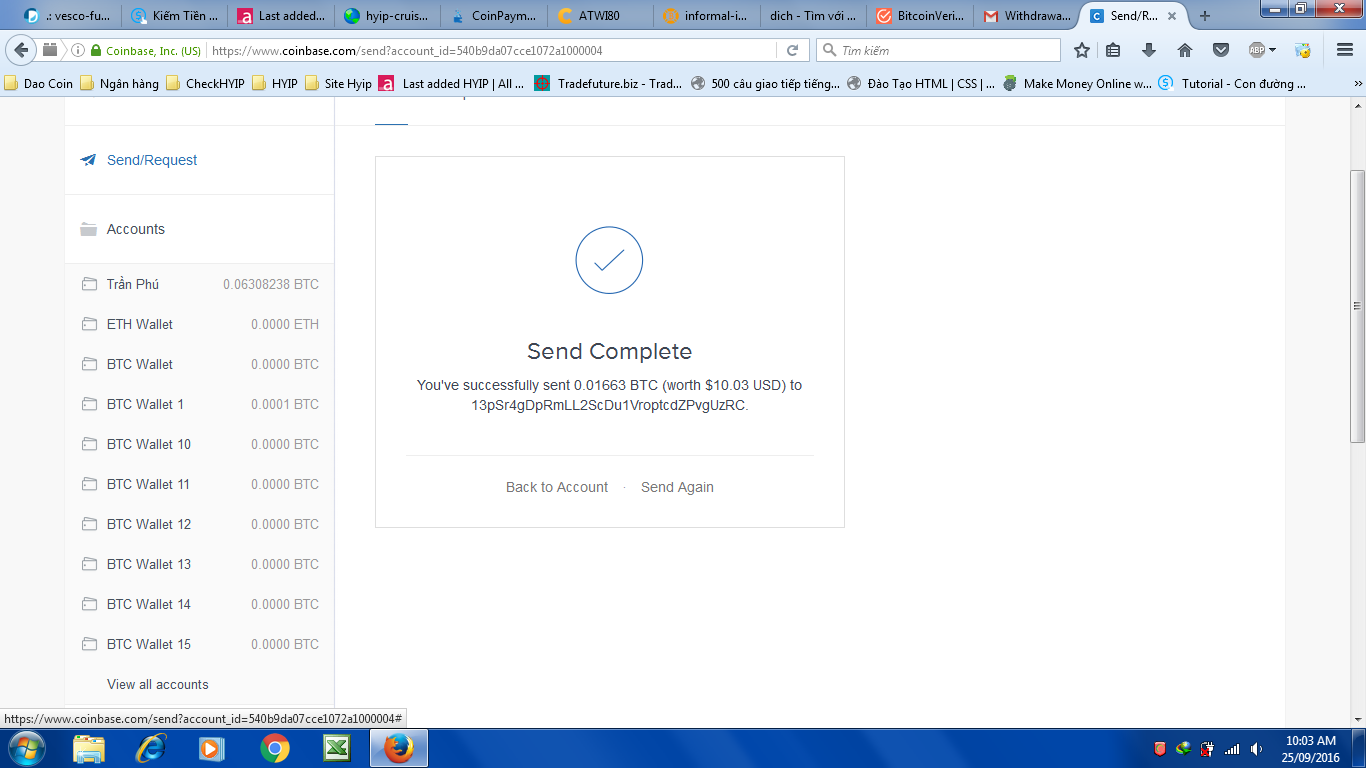
Task: Reload the page with the refresh icon
Action: click(792, 50)
